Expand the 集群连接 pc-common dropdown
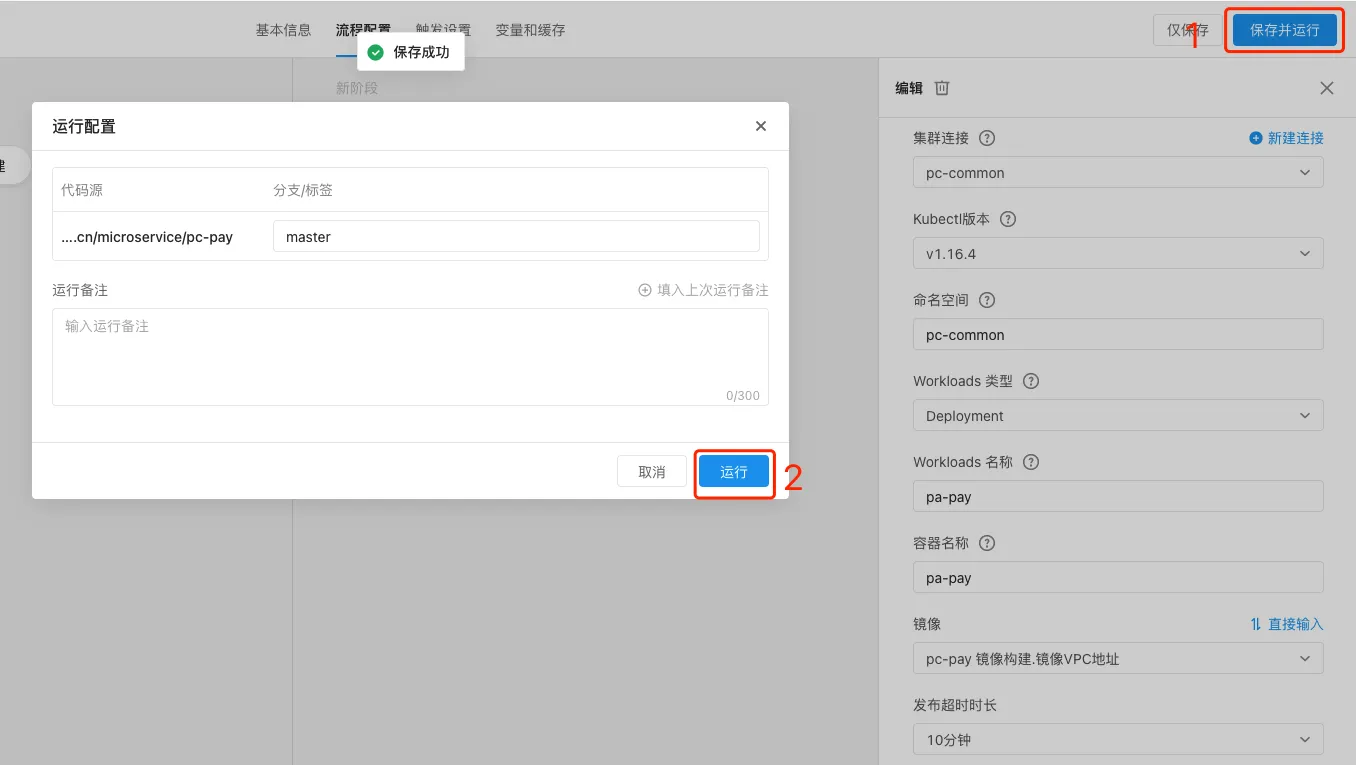Screen dimensions: 1356x765 1118,173
